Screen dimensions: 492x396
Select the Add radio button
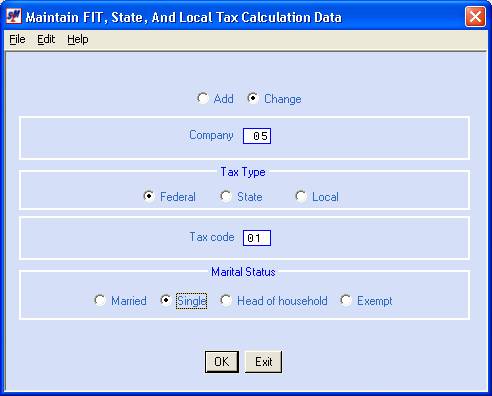[203, 98]
